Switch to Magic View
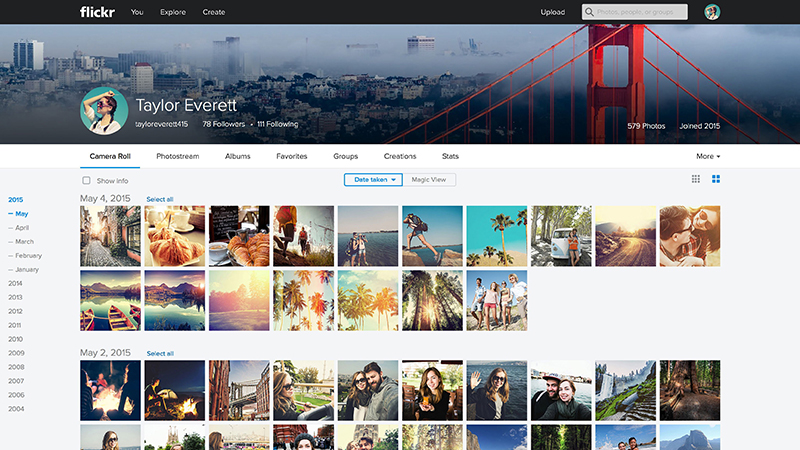 [x=429, y=180]
